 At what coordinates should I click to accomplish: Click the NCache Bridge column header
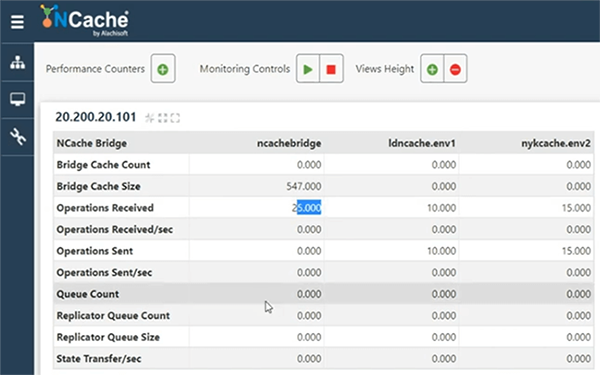point(92,143)
